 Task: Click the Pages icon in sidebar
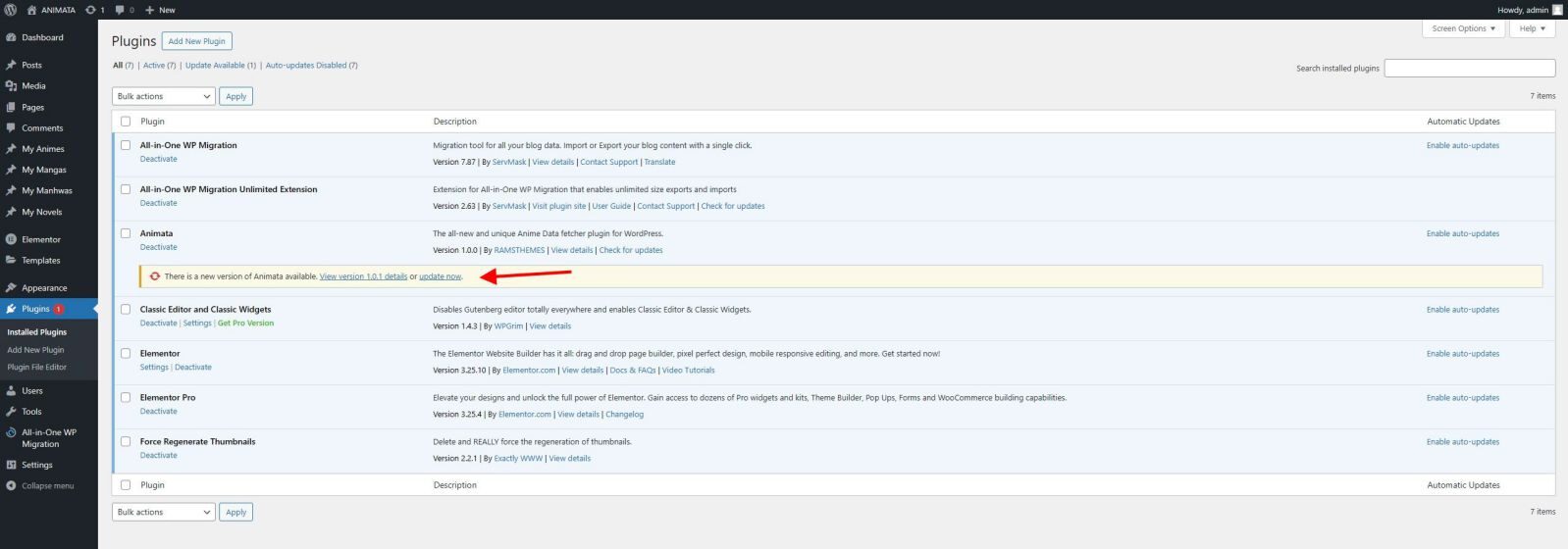[x=11, y=107]
